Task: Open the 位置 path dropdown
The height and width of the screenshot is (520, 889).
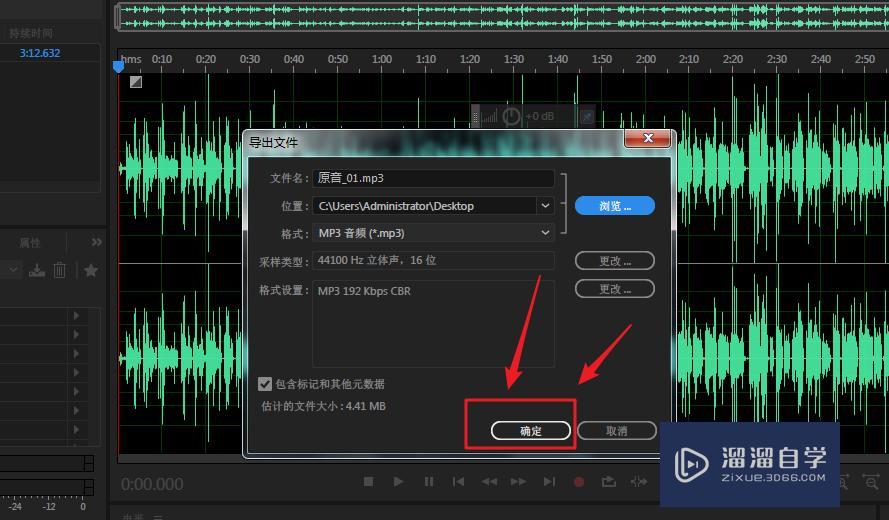Action: (x=545, y=205)
